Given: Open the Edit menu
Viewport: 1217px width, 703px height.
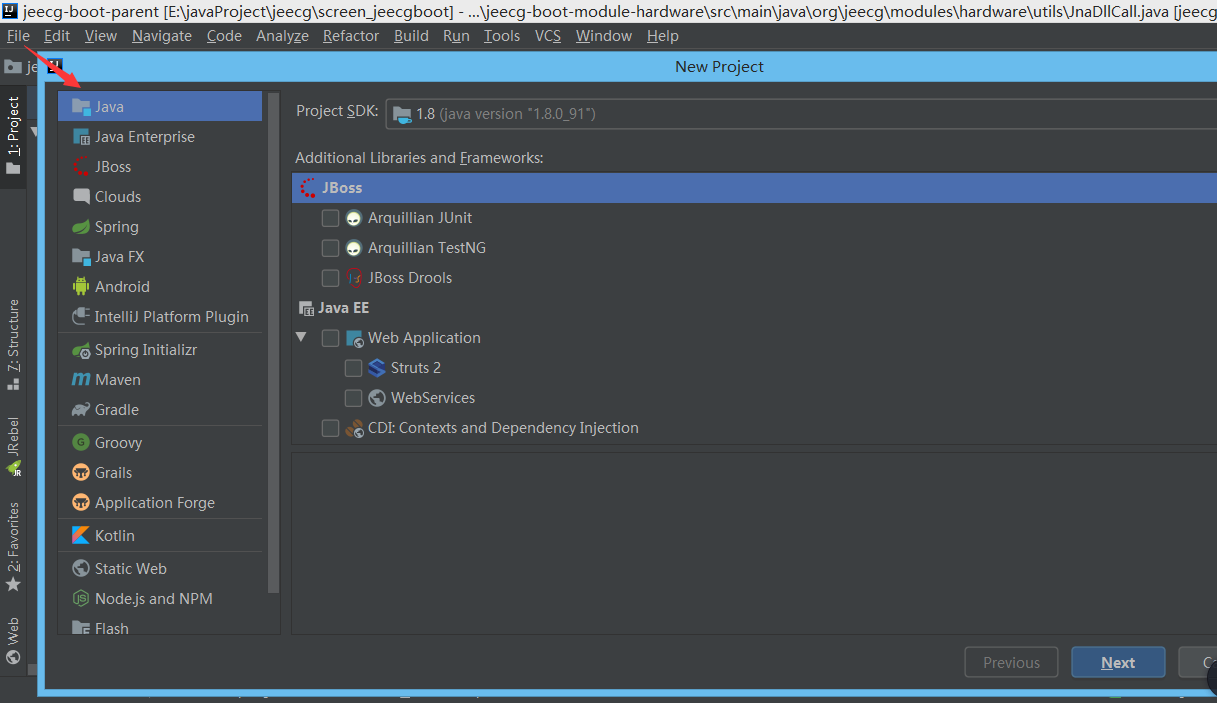Looking at the screenshot, I should (x=57, y=35).
